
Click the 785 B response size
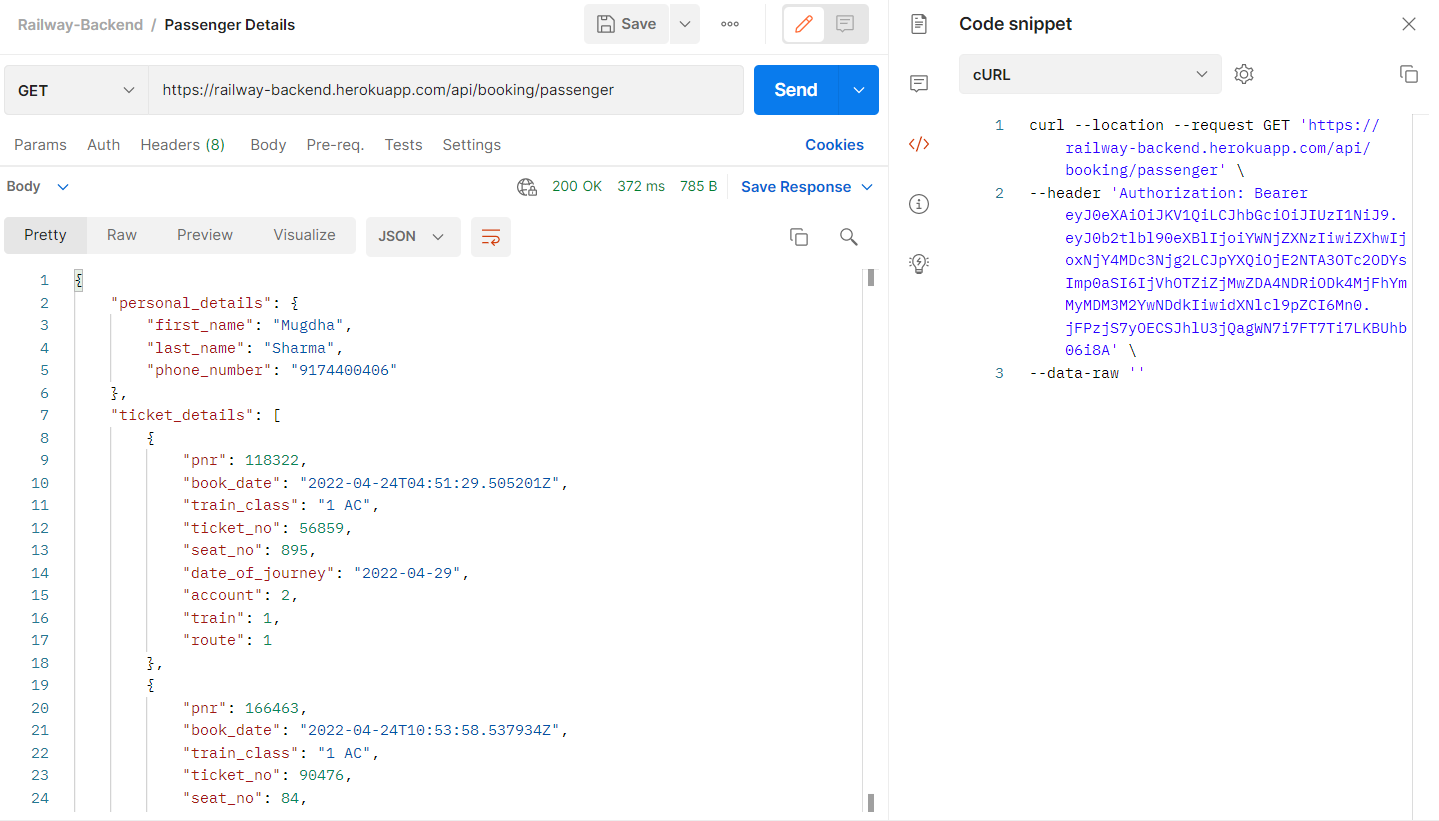point(698,187)
